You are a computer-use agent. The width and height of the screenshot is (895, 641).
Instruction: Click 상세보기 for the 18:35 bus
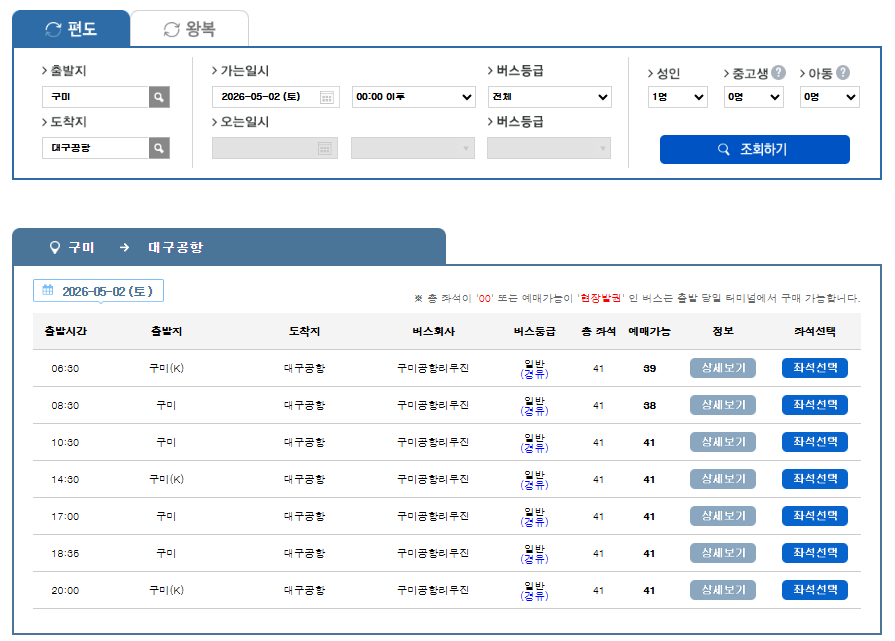point(723,553)
